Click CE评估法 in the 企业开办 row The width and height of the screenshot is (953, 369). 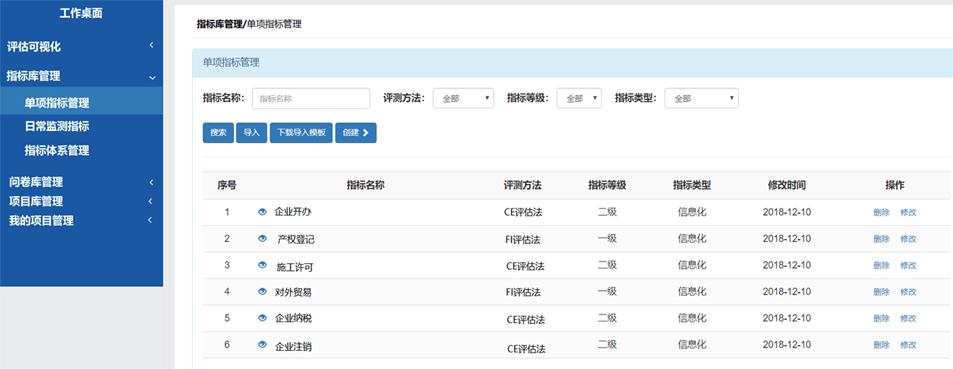point(523,212)
